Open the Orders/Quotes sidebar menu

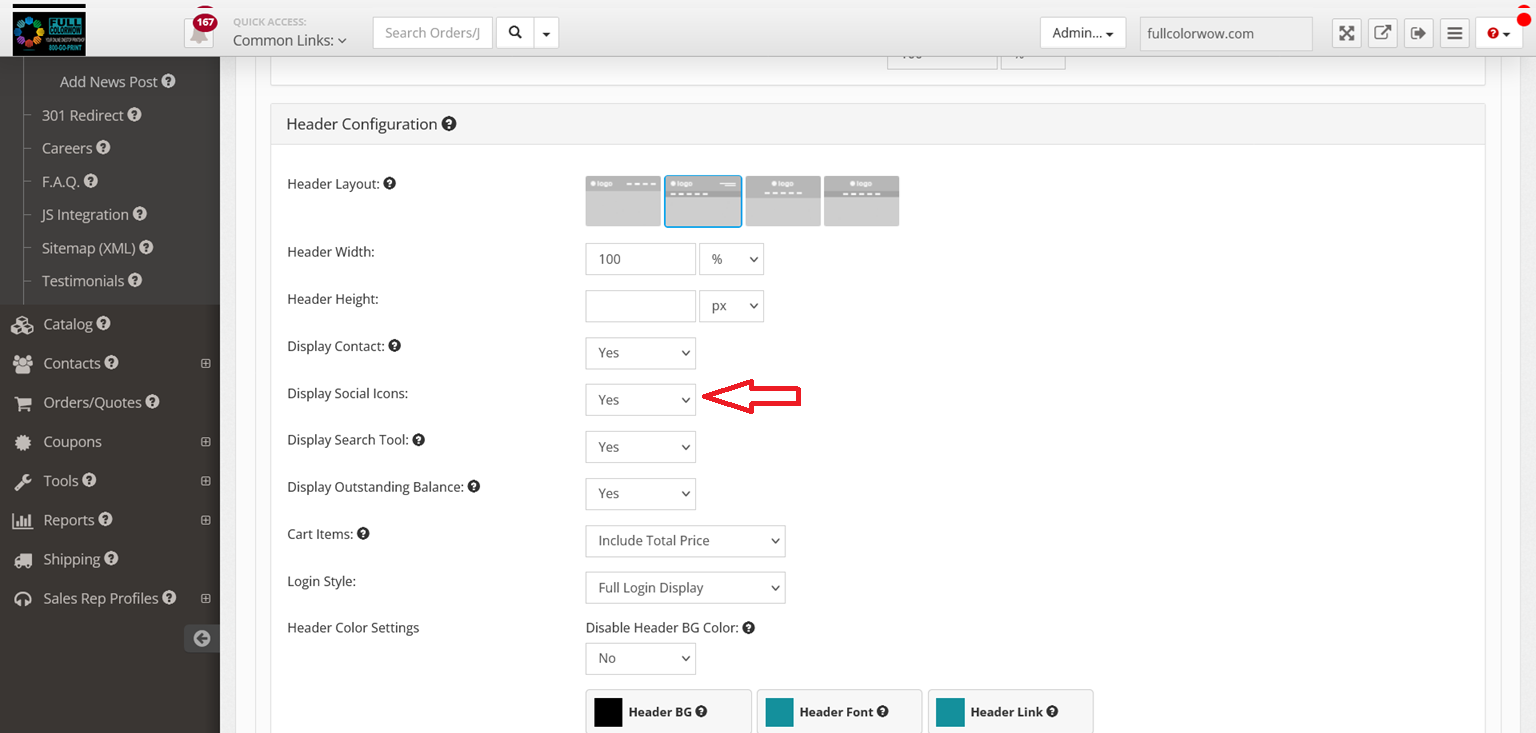click(x=92, y=402)
